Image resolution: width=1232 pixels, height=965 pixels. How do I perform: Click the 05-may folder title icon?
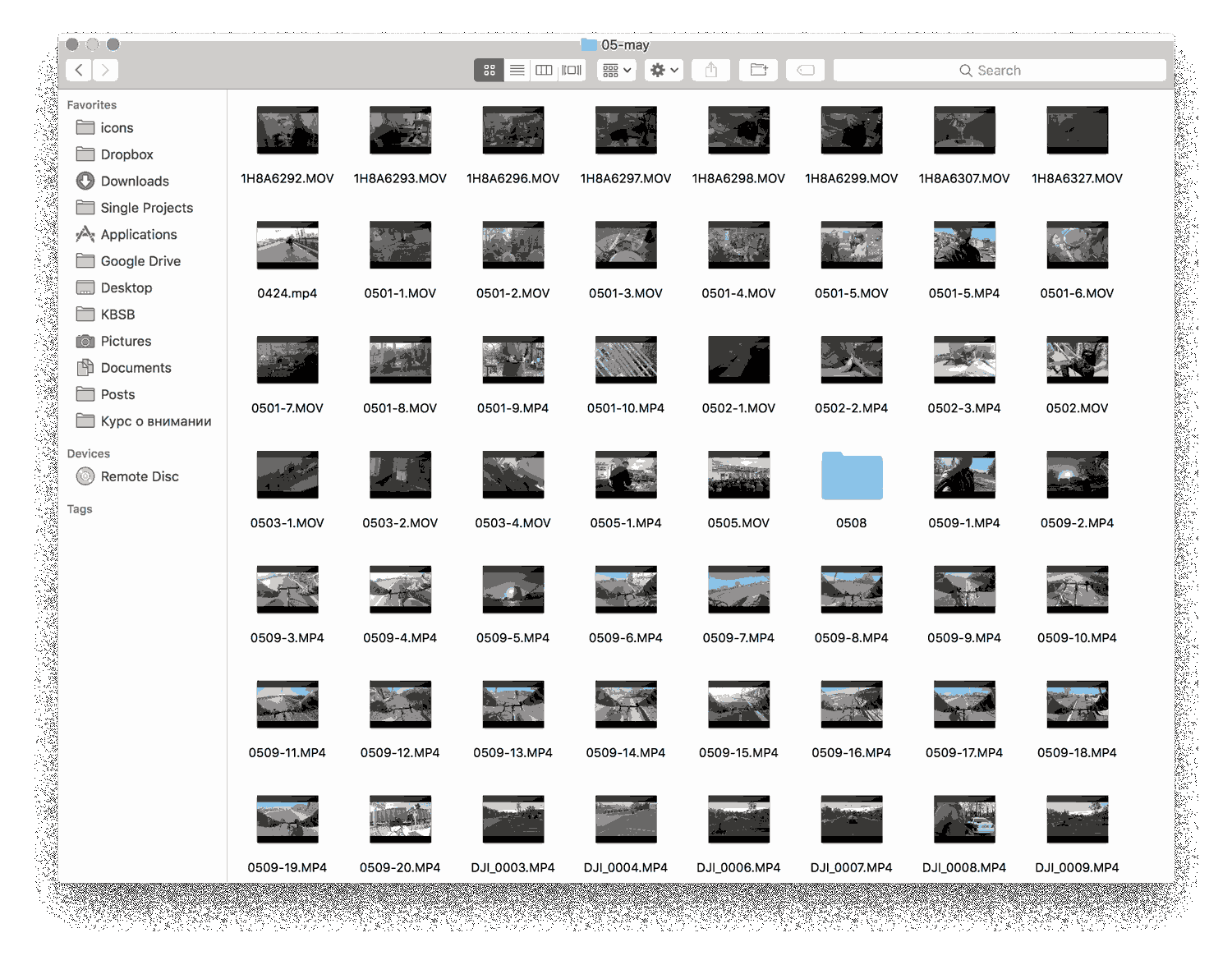(x=589, y=44)
